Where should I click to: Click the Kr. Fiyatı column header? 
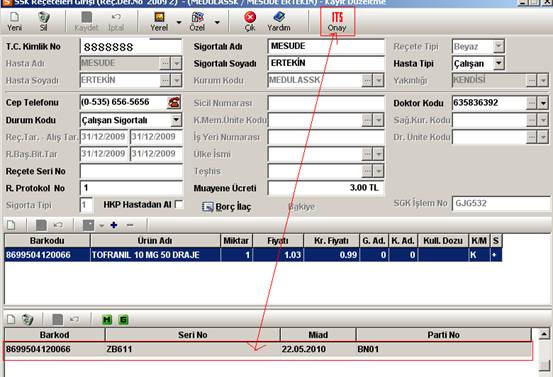click(332, 241)
